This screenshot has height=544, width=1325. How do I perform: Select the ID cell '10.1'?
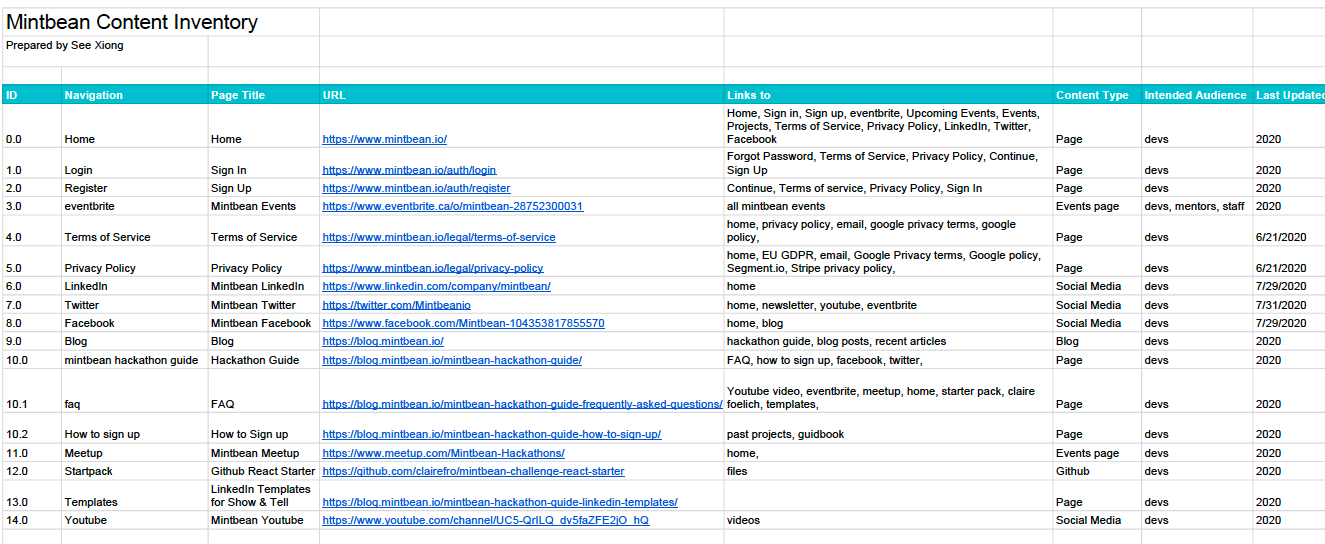pyautogui.click(x=32, y=391)
